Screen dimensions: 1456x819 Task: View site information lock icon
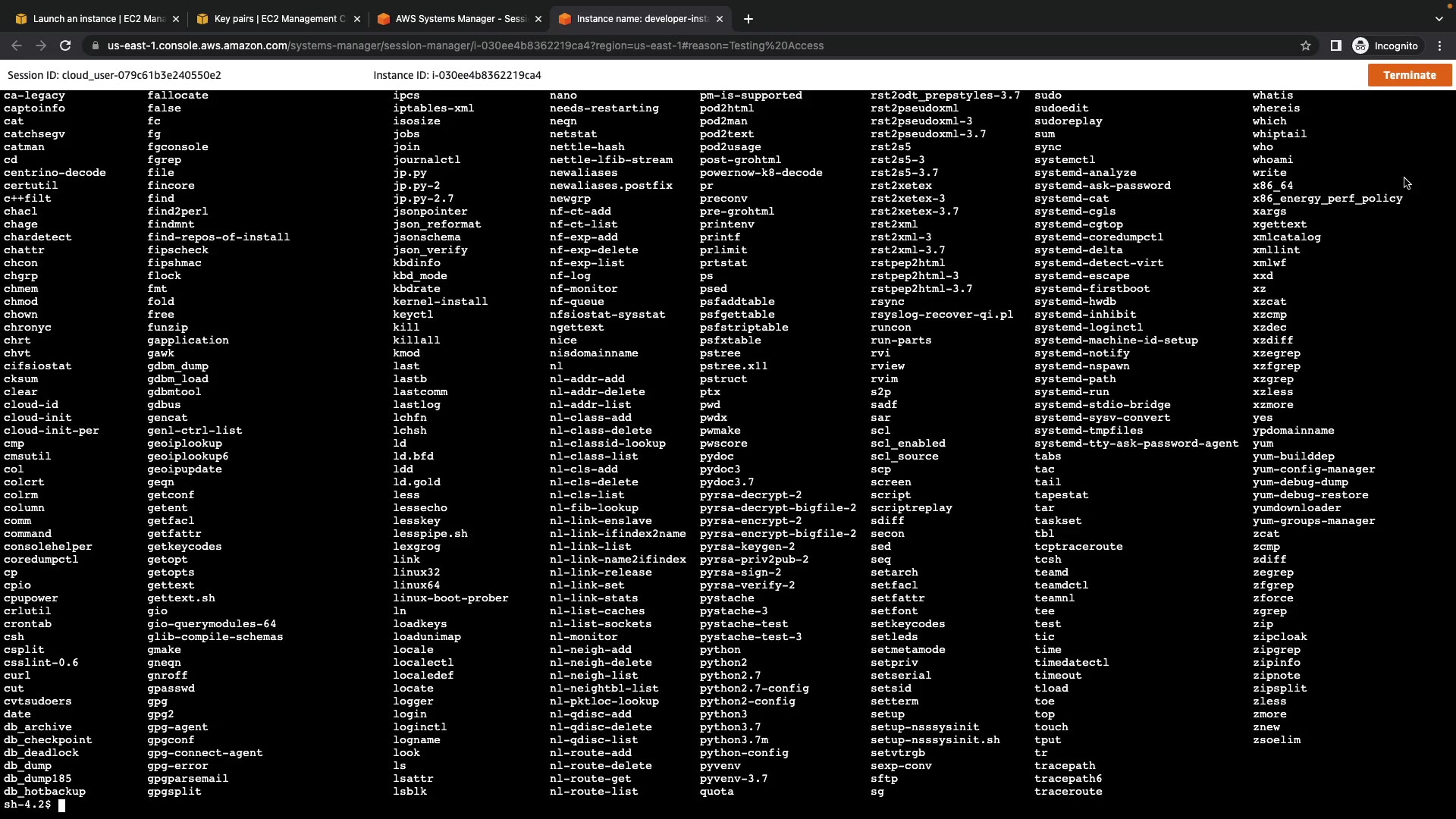[95, 45]
